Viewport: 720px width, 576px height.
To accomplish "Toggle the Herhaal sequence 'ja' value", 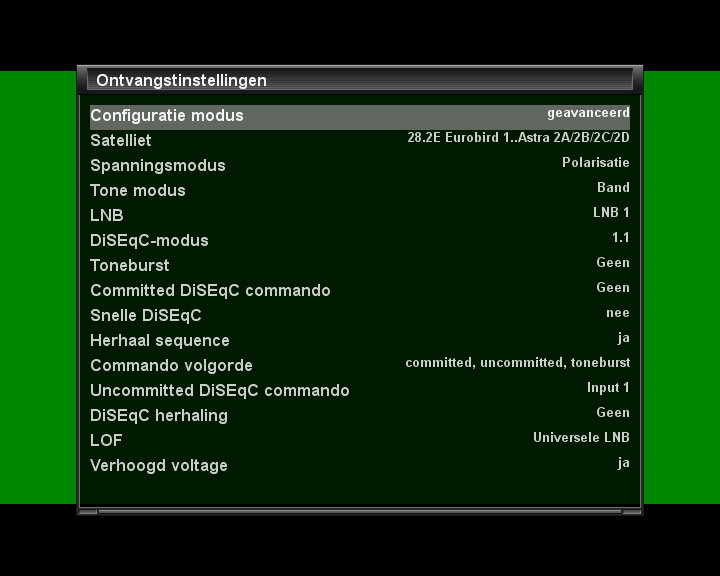I will (624, 338).
